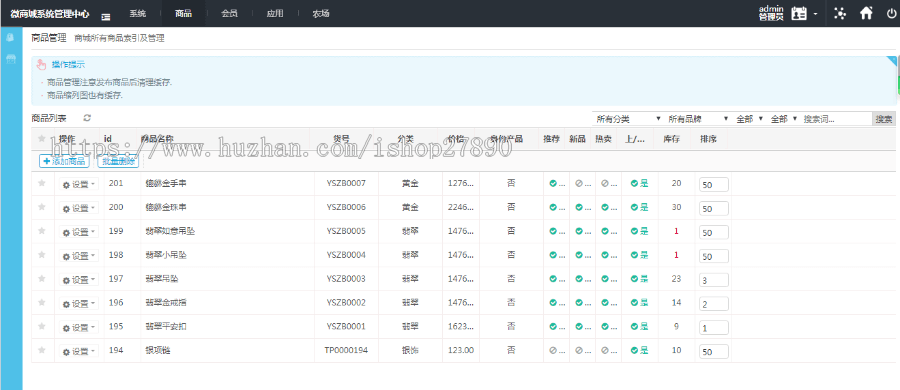Star the product with id 198
The width and height of the screenshot is (900, 390).
41,254
